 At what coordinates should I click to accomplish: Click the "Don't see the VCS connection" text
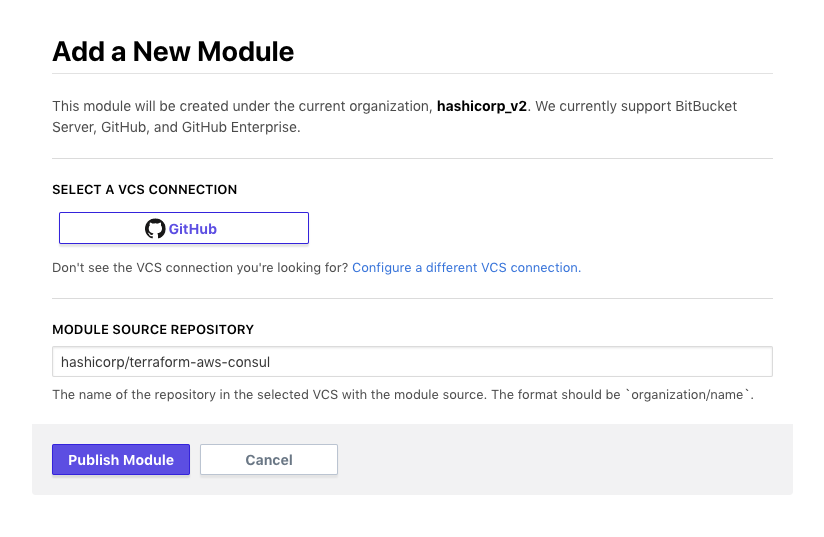click(x=200, y=268)
